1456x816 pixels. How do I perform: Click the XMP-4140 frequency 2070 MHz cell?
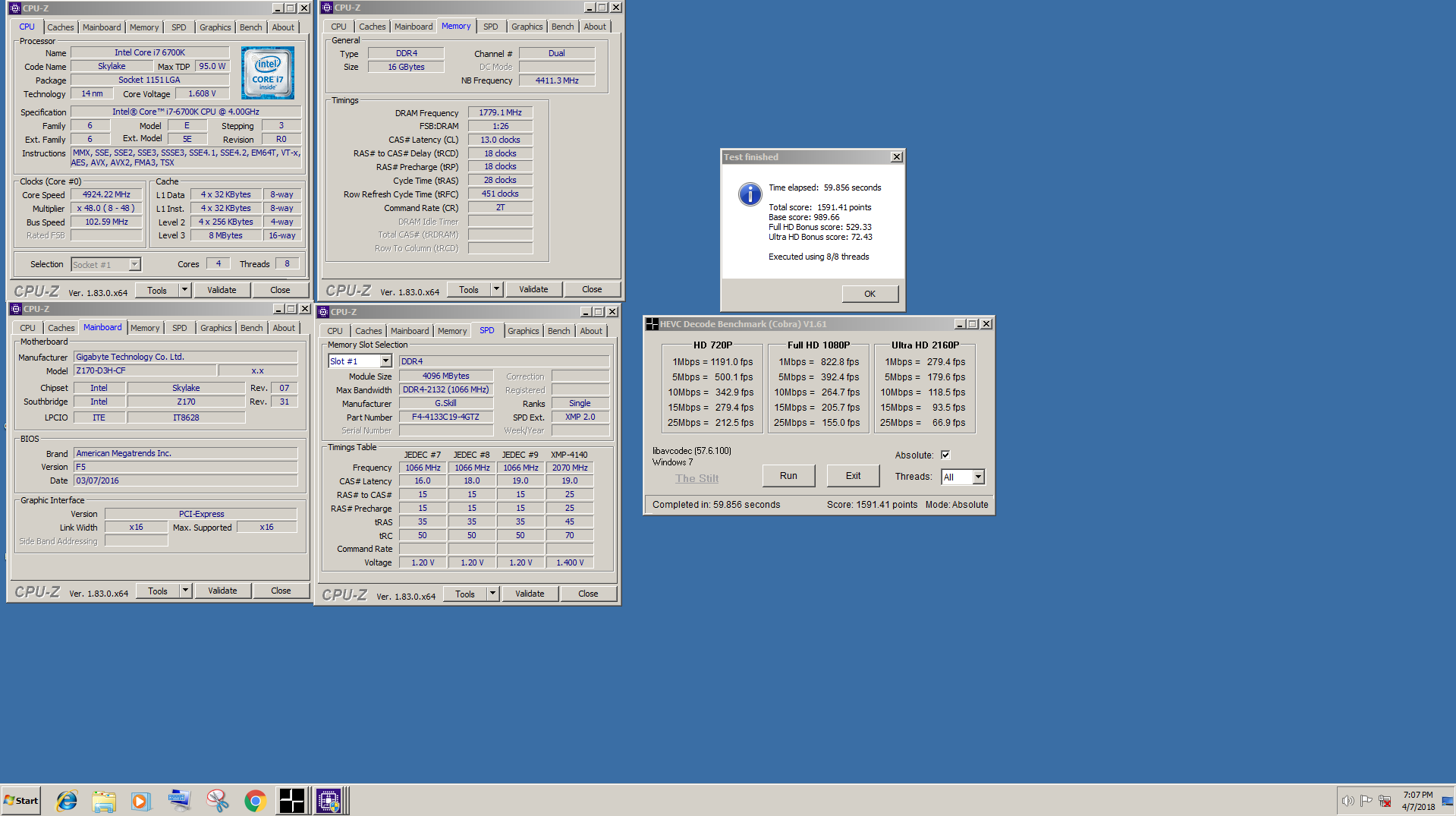[569, 468]
